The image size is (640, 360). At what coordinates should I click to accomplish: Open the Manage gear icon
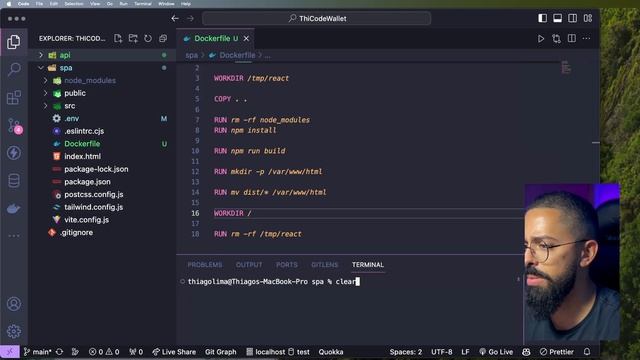(x=14, y=331)
